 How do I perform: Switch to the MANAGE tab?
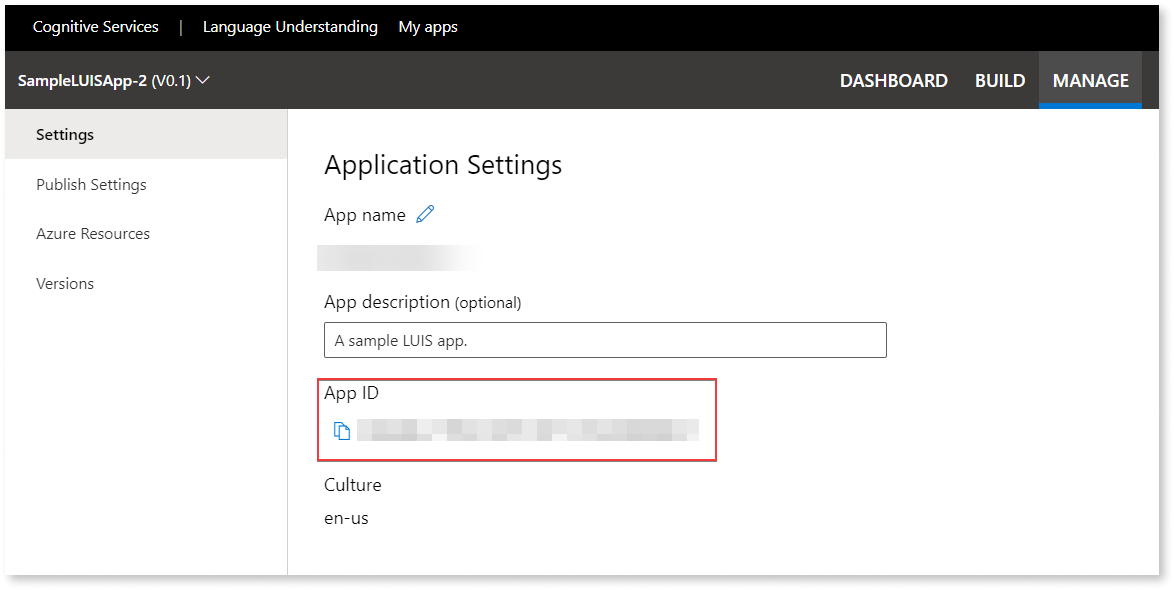coord(1090,80)
